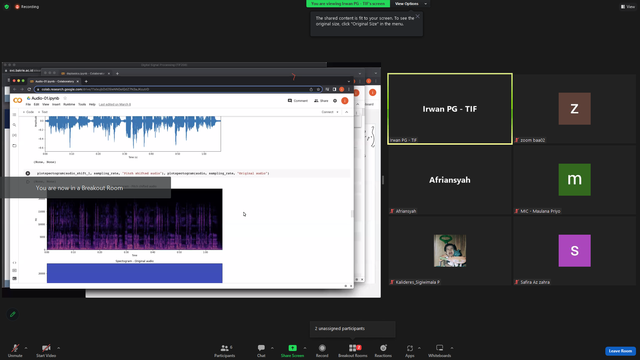The width and height of the screenshot is (640, 360).
Task: Open the Connect runtime dropdown
Action: (330, 112)
